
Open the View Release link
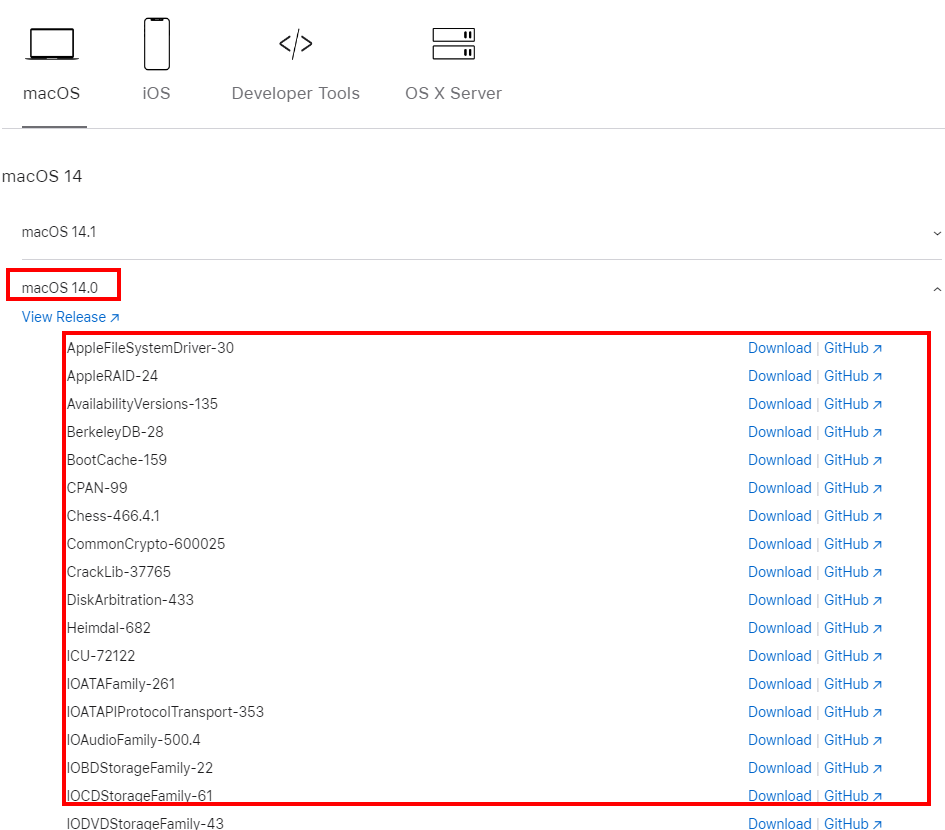tap(71, 317)
